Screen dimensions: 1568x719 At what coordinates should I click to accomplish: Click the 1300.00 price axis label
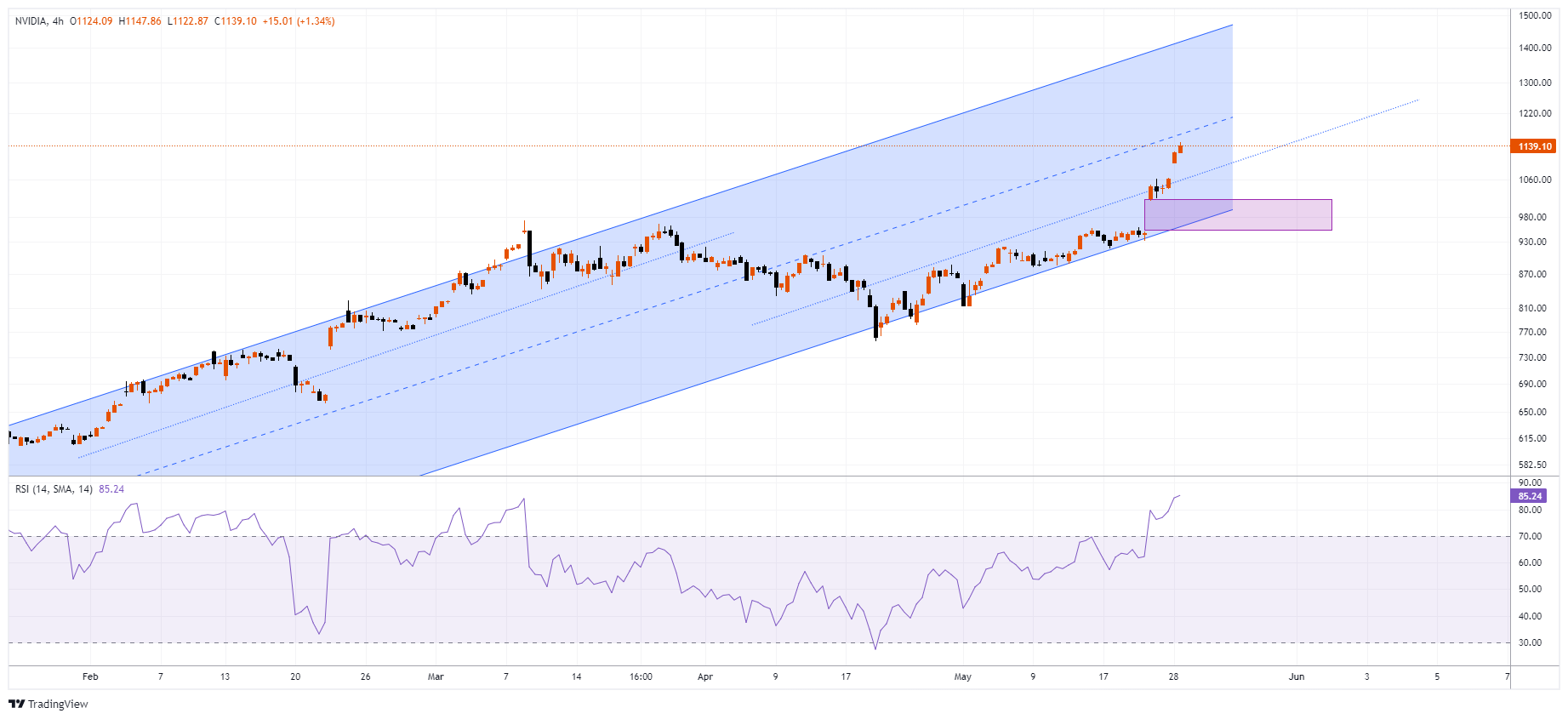(x=1535, y=83)
